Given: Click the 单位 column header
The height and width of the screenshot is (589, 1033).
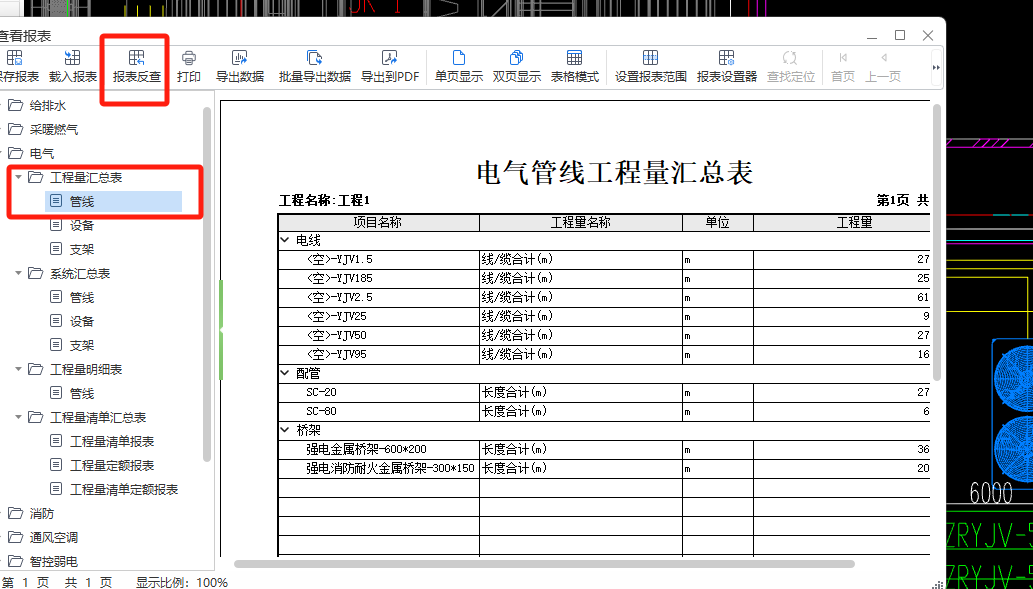Looking at the screenshot, I should click(718, 223).
